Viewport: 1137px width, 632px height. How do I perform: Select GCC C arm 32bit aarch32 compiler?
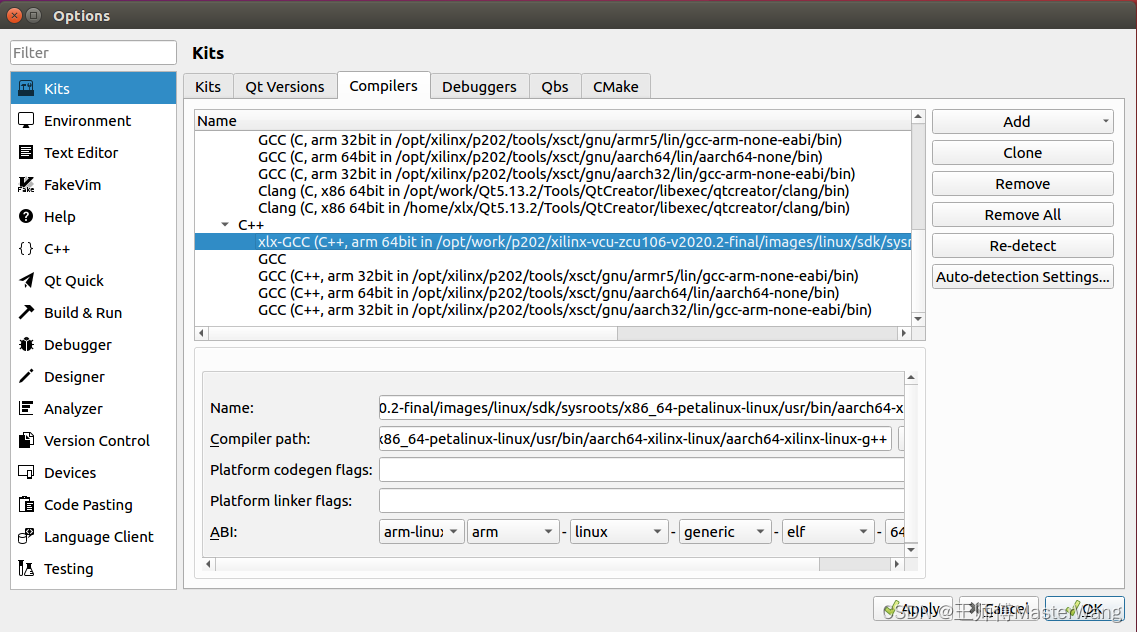point(556,174)
